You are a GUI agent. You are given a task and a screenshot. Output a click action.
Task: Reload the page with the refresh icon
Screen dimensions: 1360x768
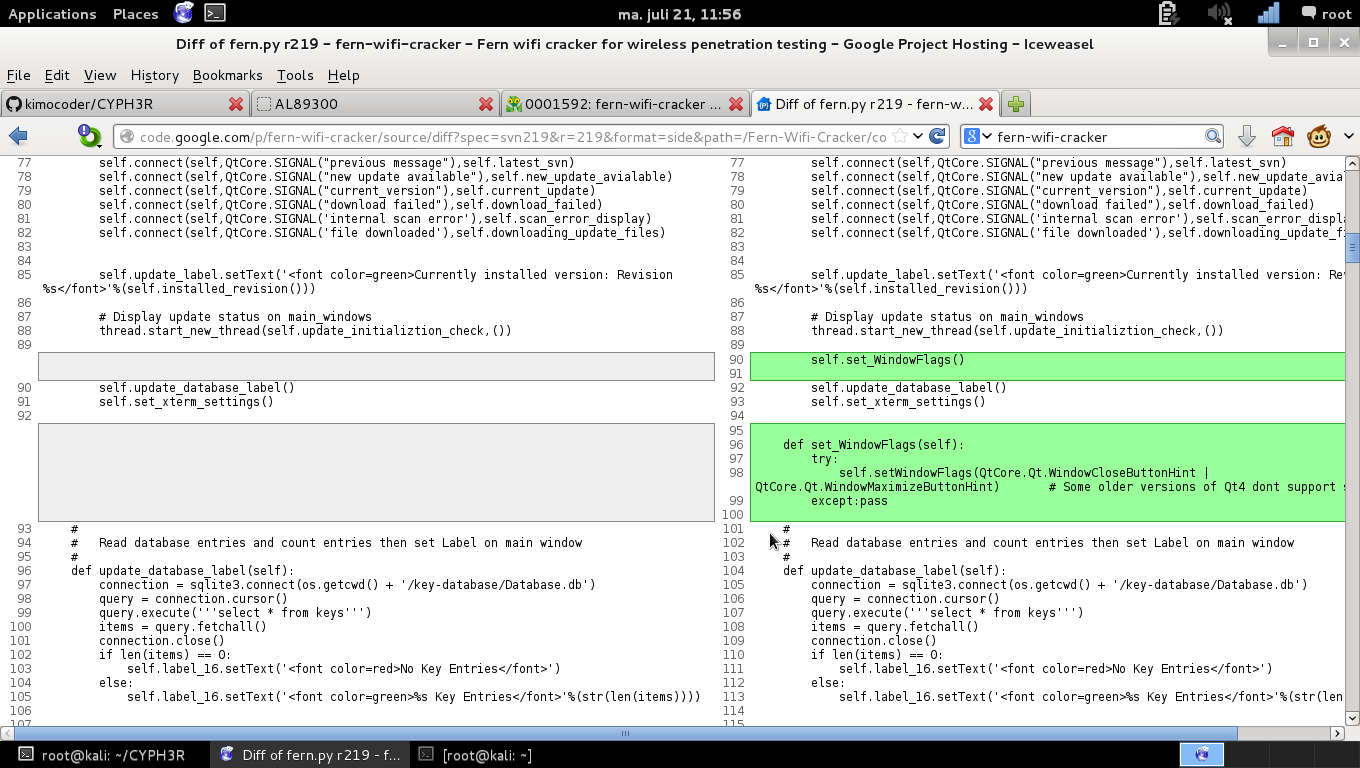coord(937,137)
